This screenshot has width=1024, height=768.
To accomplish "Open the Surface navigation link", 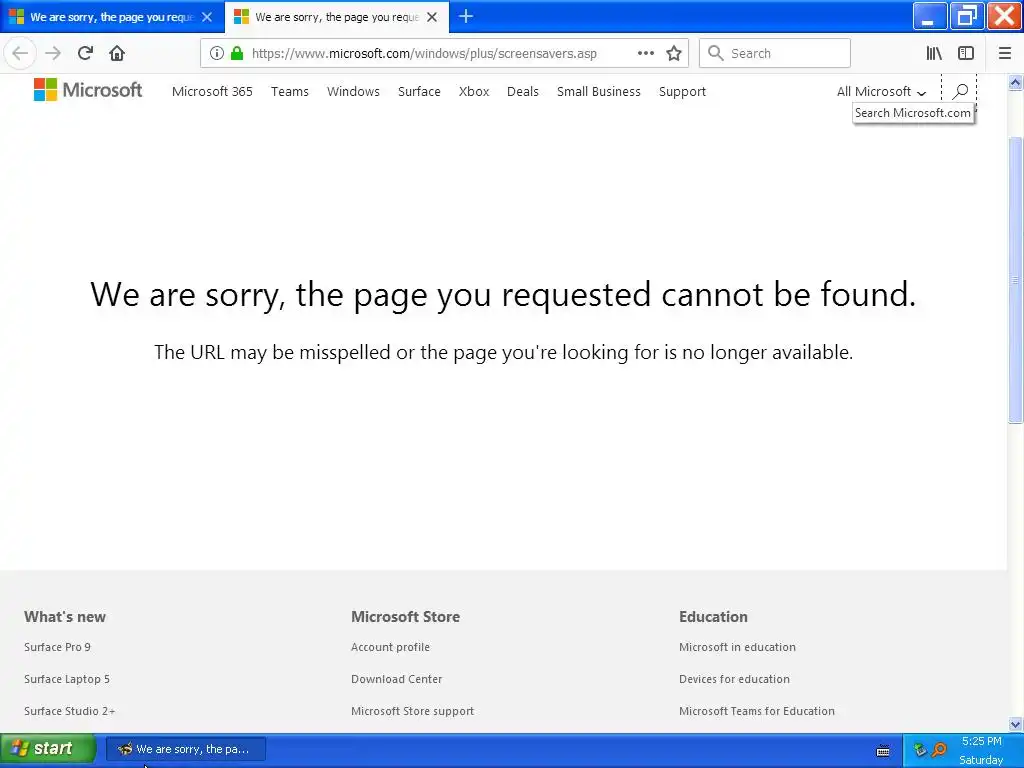I will coord(419,91).
